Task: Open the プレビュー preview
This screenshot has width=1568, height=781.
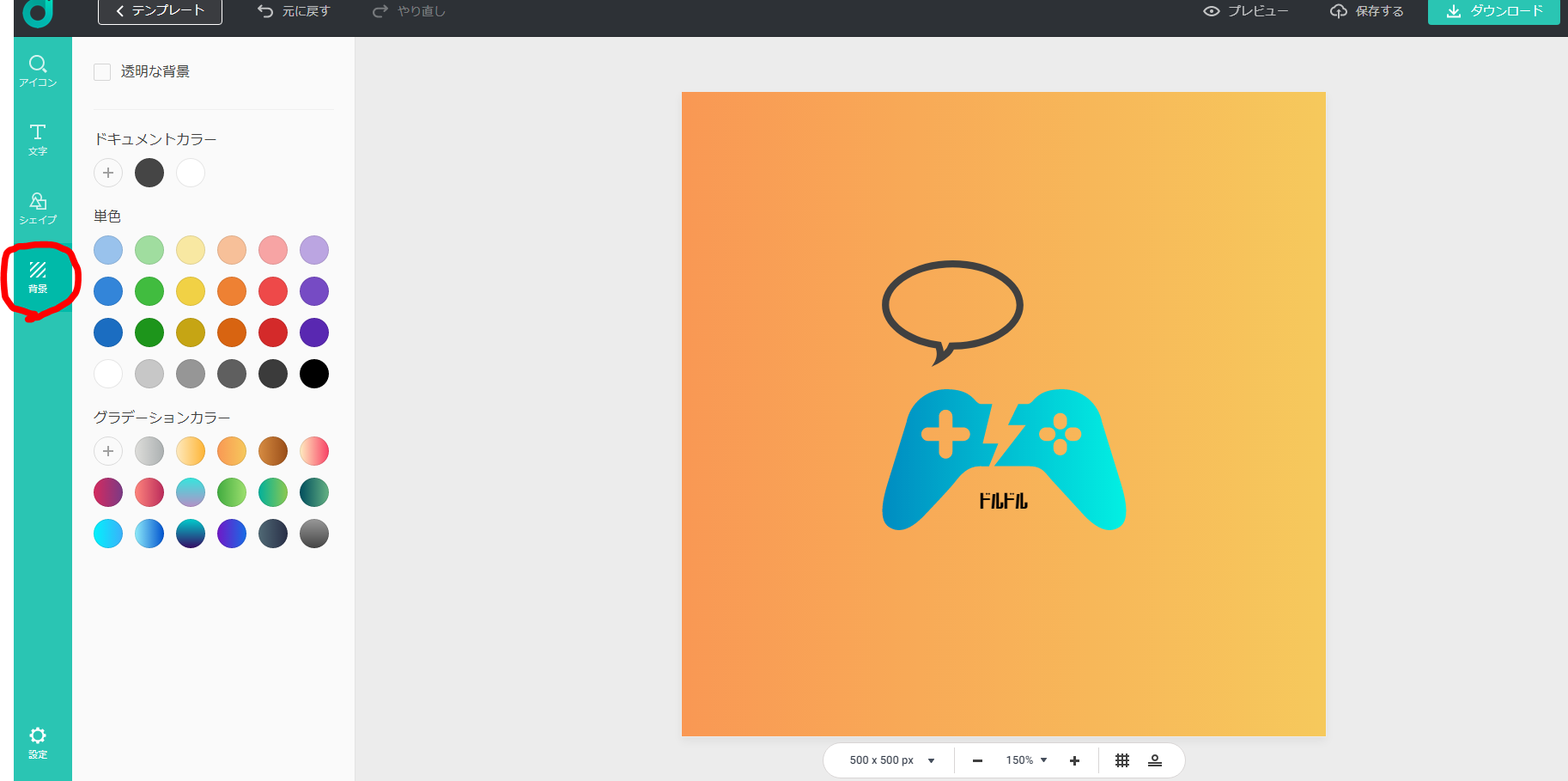Action: coord(1245,11)
